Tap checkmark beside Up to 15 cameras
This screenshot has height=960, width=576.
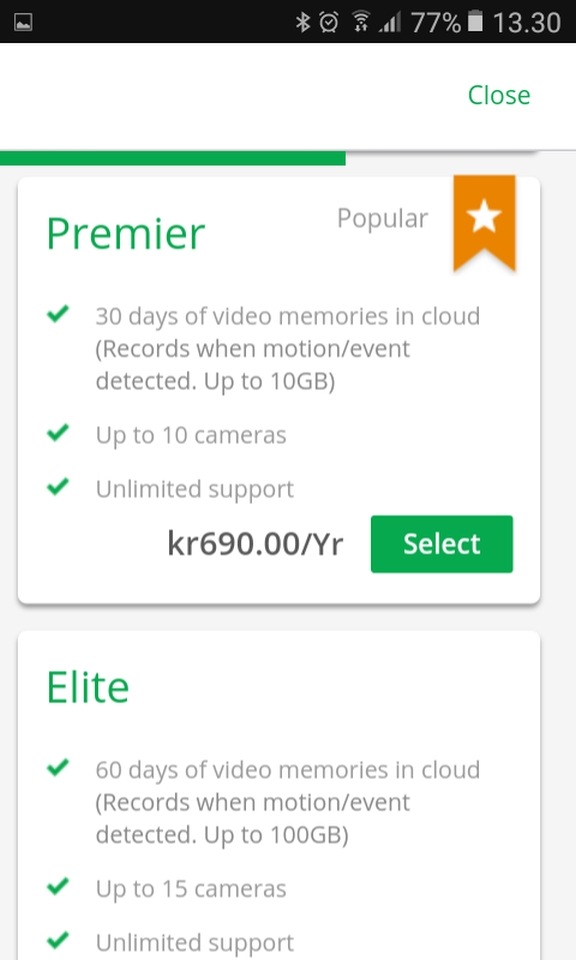tap(58, 886)
